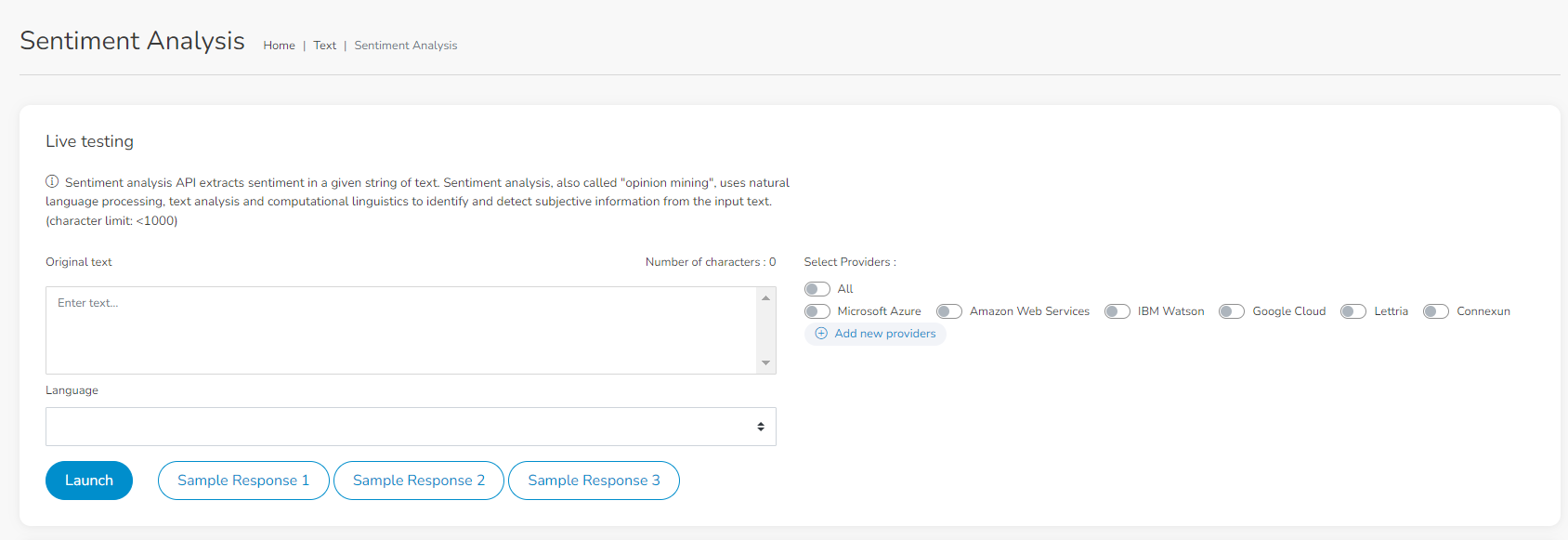The width and height of the screenshot is (1568, 540).
Task: Click the text area scrollbar down arrow
Action: point(766,363)
